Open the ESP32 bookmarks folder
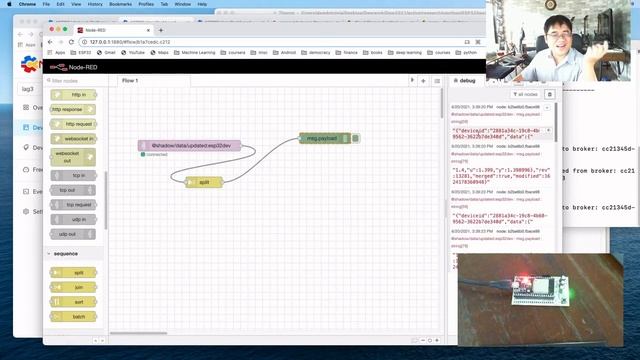Viewport: 640px width, 360px height. [x=81, y=53]
